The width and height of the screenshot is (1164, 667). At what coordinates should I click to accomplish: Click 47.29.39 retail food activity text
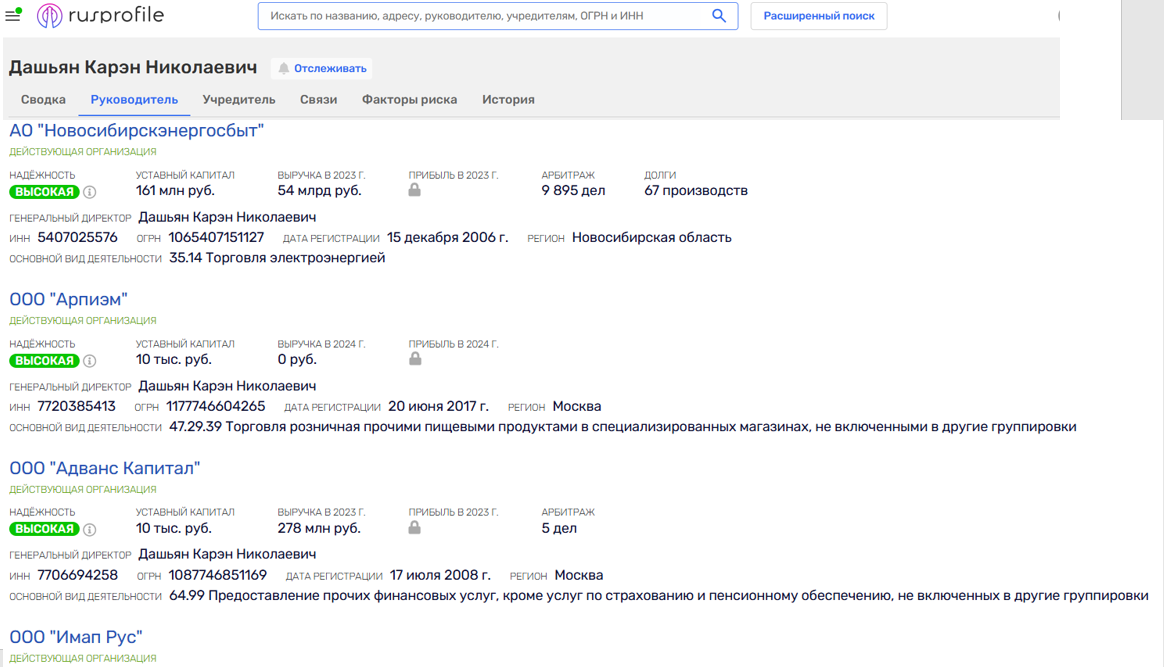coord(623,427)
